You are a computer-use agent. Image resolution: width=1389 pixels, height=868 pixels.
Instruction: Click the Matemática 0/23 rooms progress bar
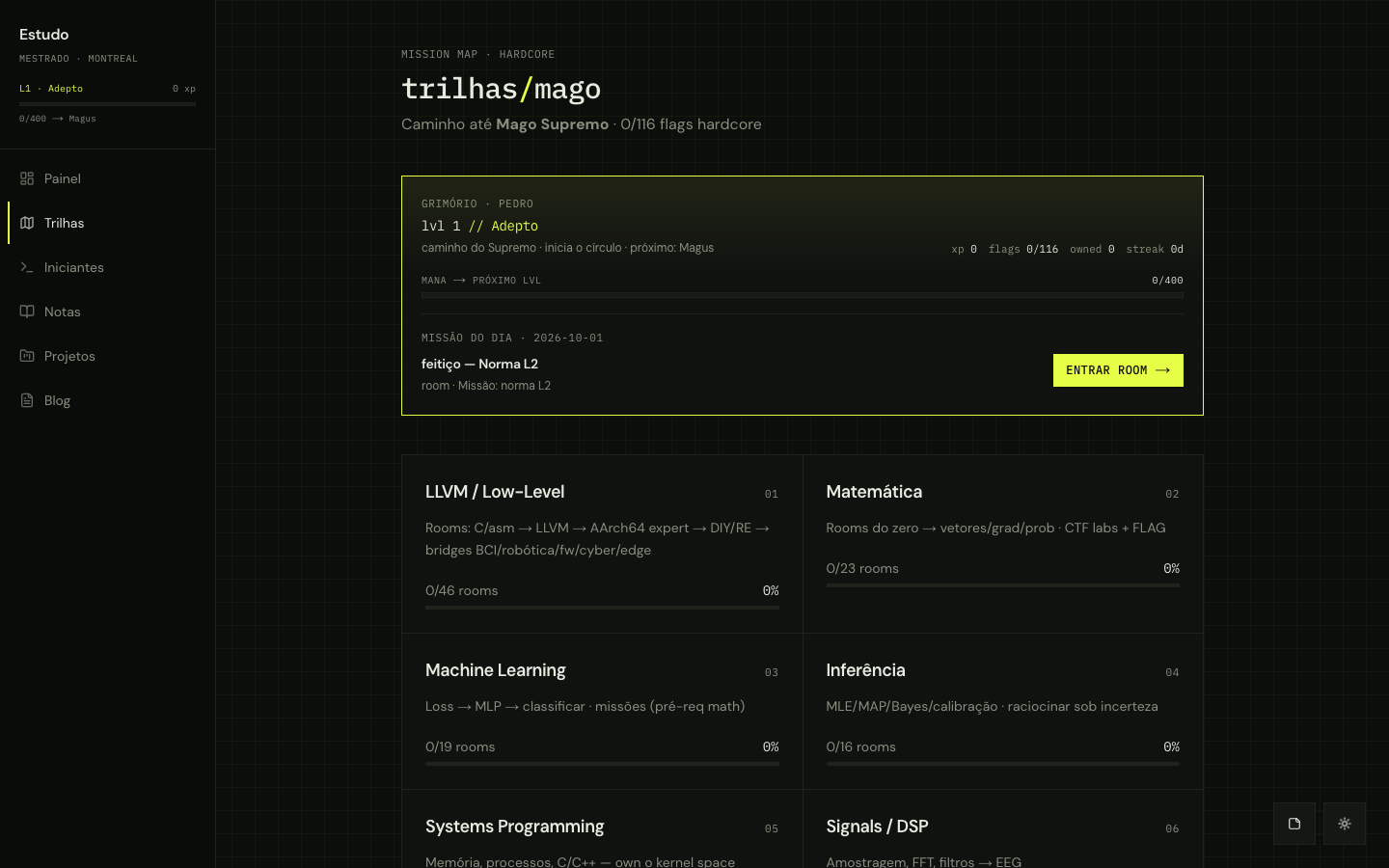click(x=1003, y=585)
